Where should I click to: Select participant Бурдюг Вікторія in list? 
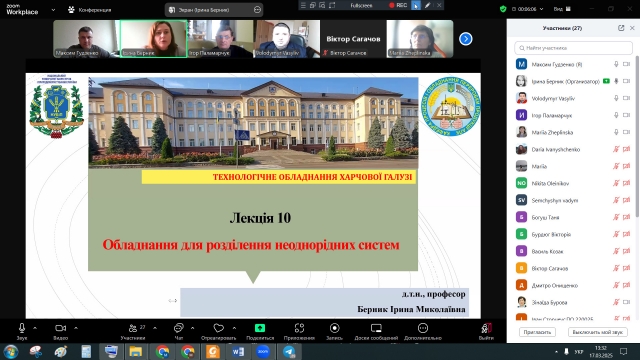coord(573,234)
